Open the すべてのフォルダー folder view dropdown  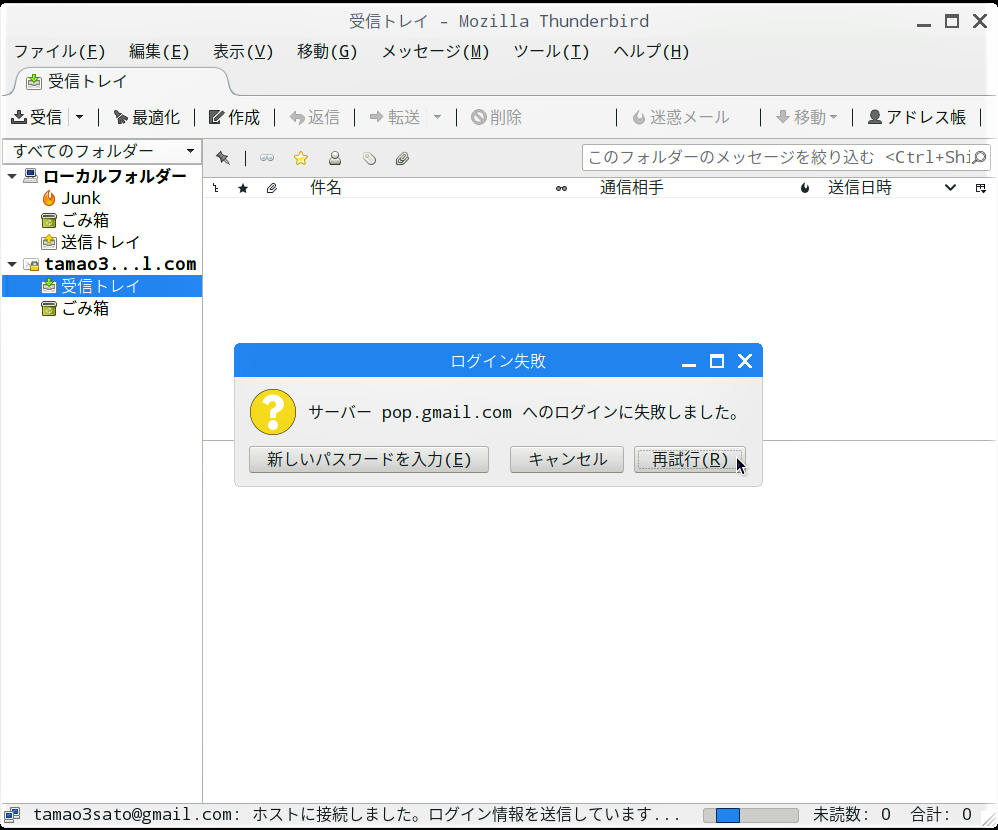click(102, 151)
